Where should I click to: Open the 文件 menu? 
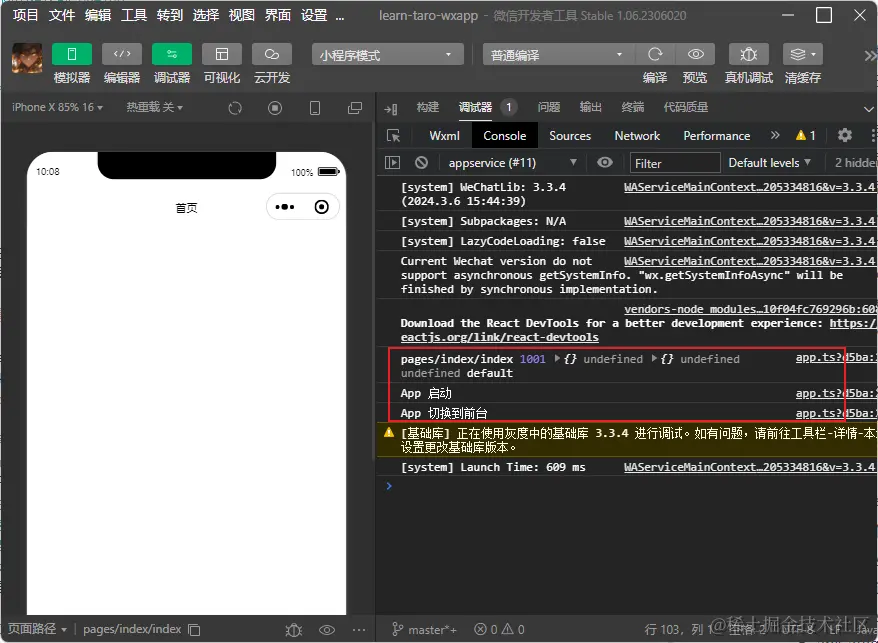[62, 15]
